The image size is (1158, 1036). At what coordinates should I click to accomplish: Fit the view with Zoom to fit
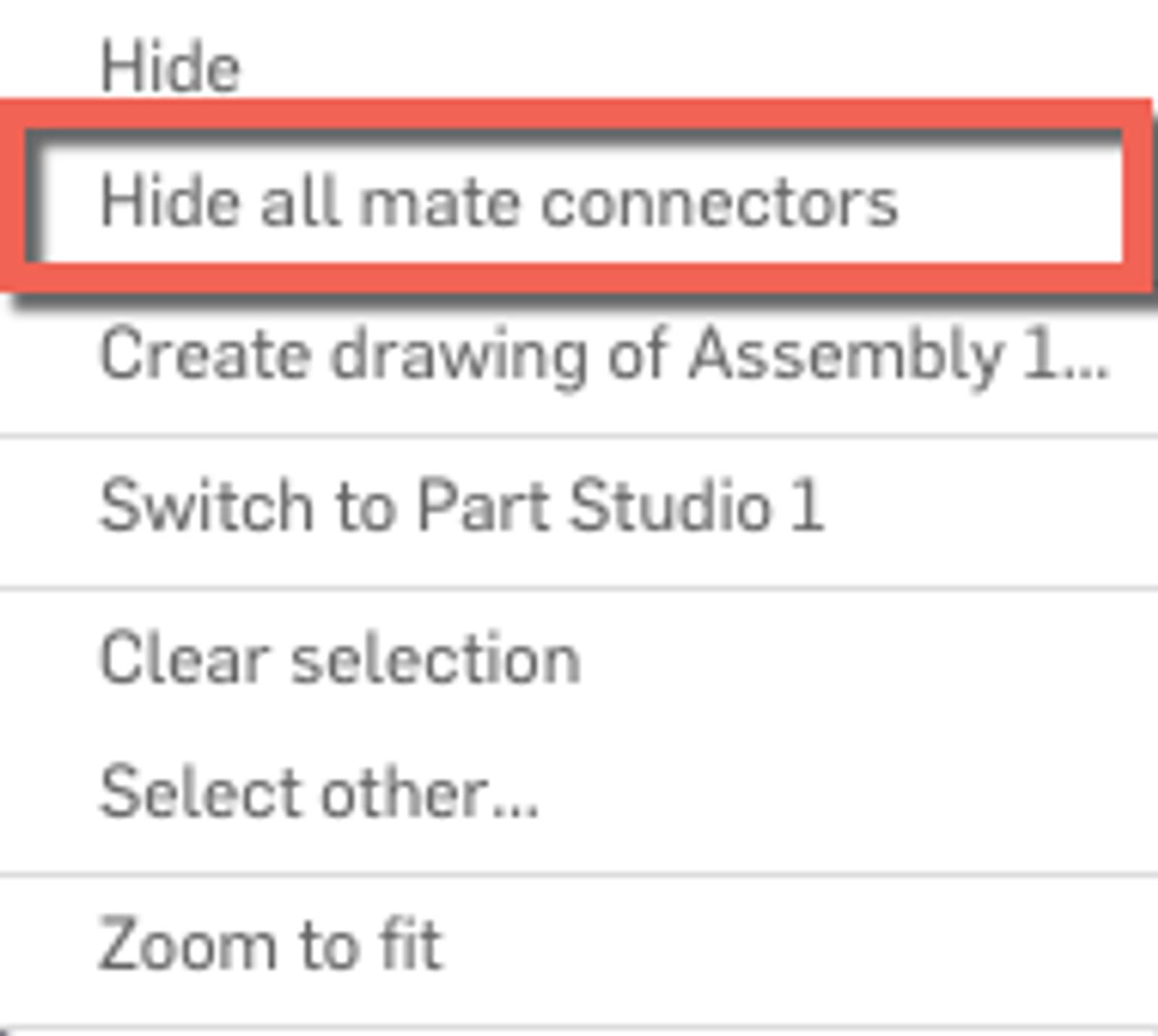(271, 944)
